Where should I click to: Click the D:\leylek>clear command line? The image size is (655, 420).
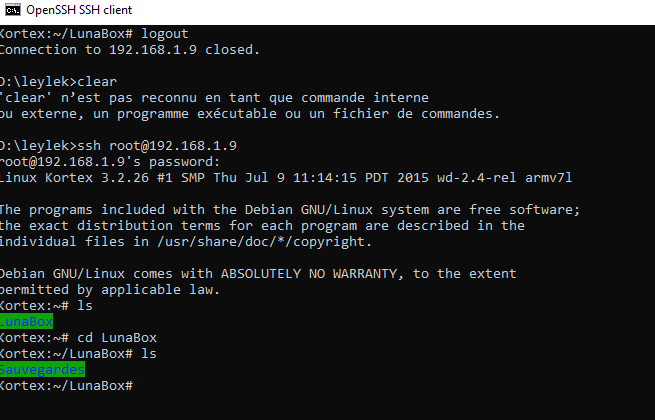(x=58, y=81)
